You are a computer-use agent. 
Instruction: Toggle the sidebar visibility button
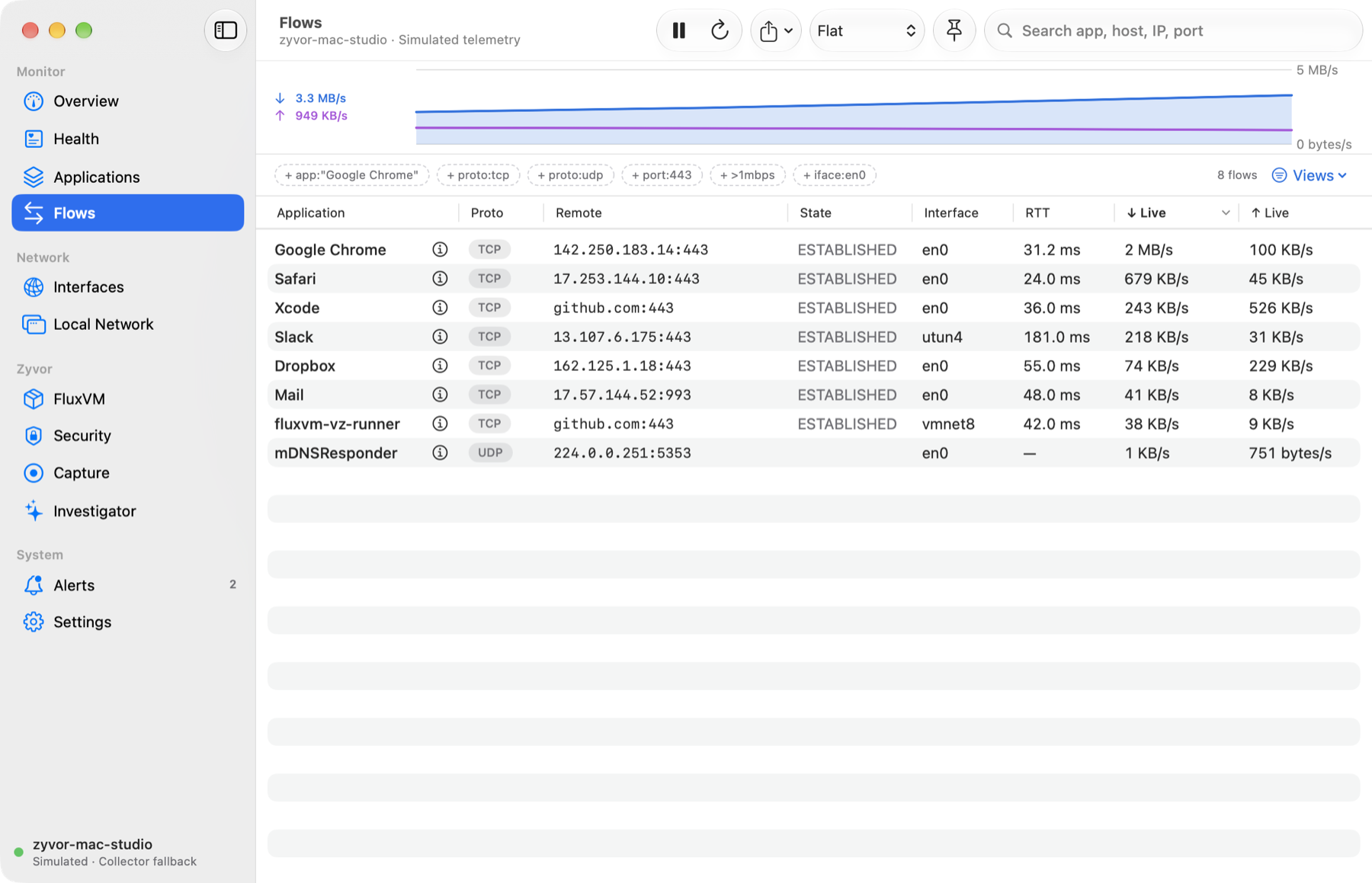pyautogui.click(x=225, y=30)
